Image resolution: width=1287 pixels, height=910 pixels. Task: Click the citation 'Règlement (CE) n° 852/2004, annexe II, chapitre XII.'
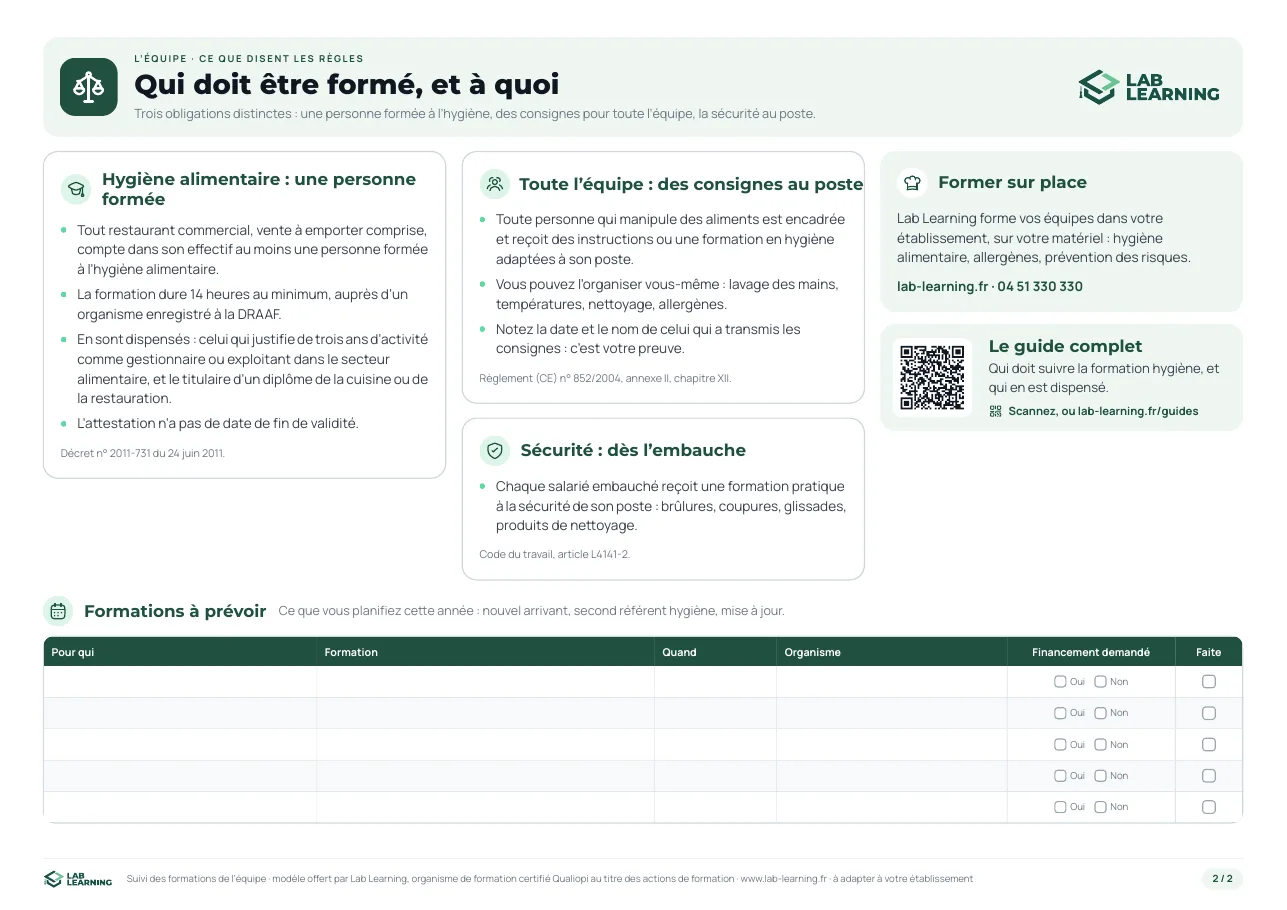[605, 379]
